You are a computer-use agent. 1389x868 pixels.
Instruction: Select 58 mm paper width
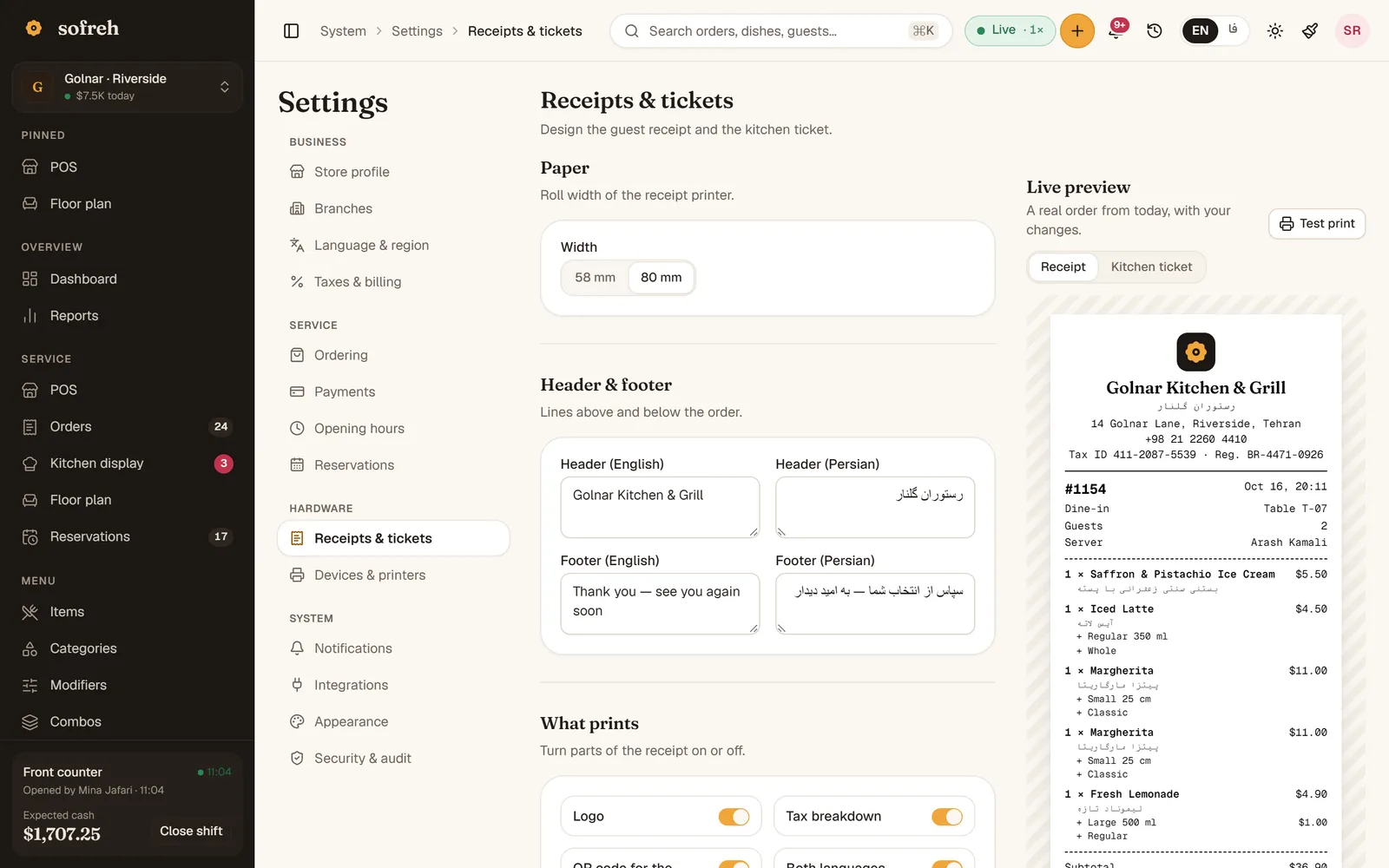click(x=596, y=278)
